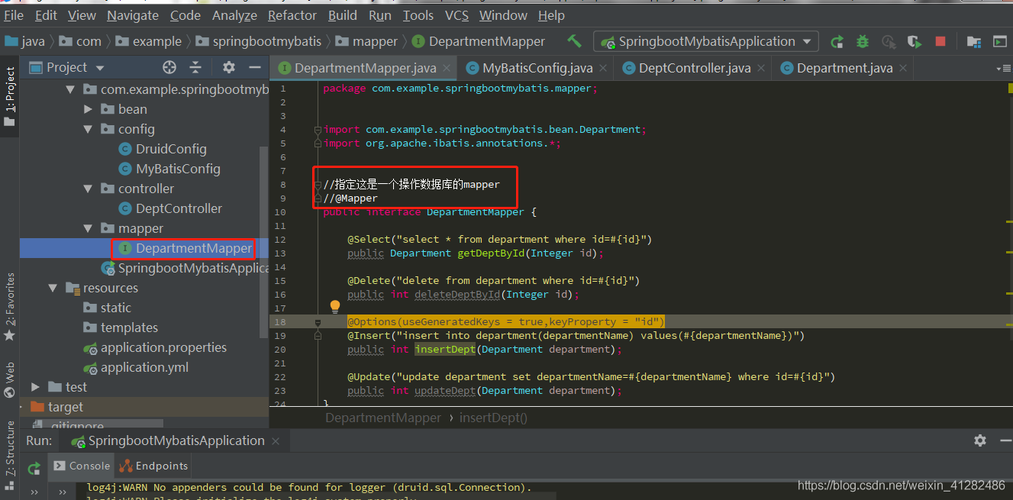Collapse the resources folder
Viewport: 1013px width, 500px height.
point(53,288)
